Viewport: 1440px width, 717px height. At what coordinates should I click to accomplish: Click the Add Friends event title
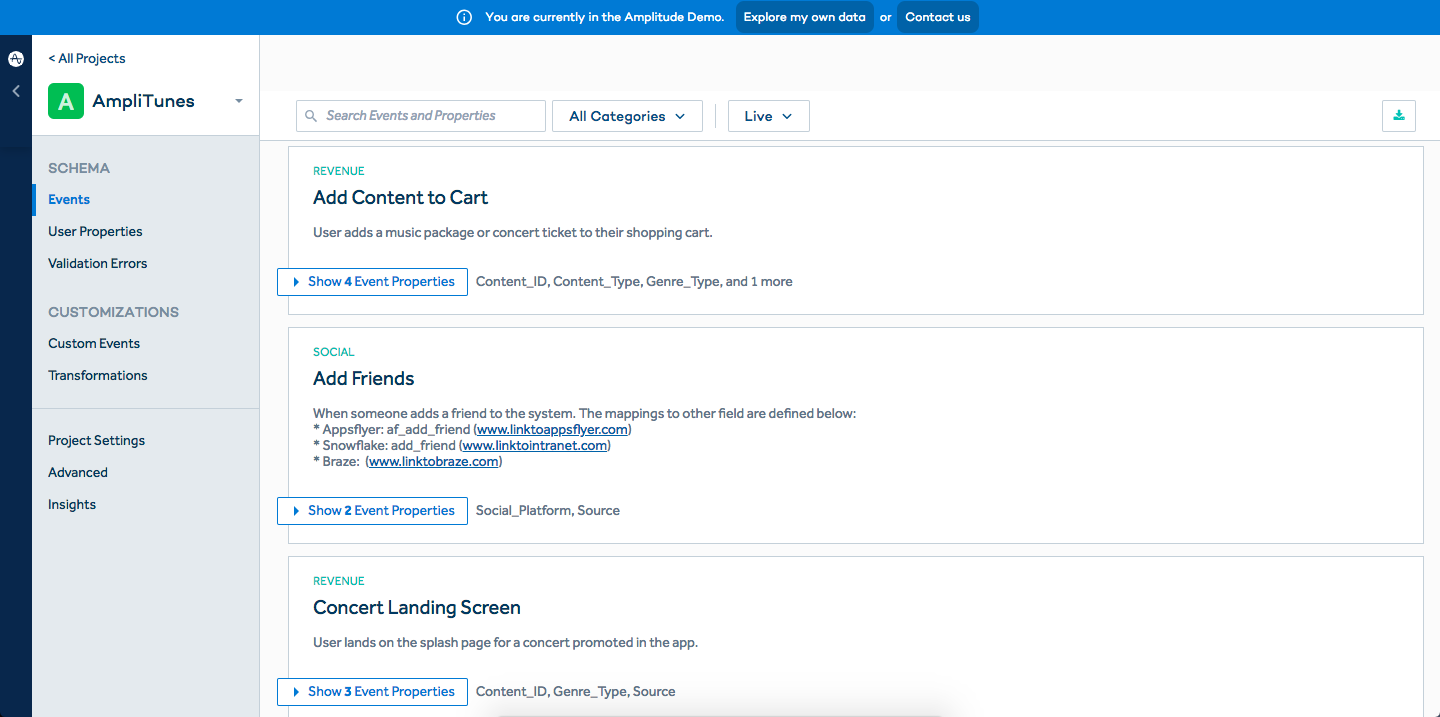click(x=364, y=379)
